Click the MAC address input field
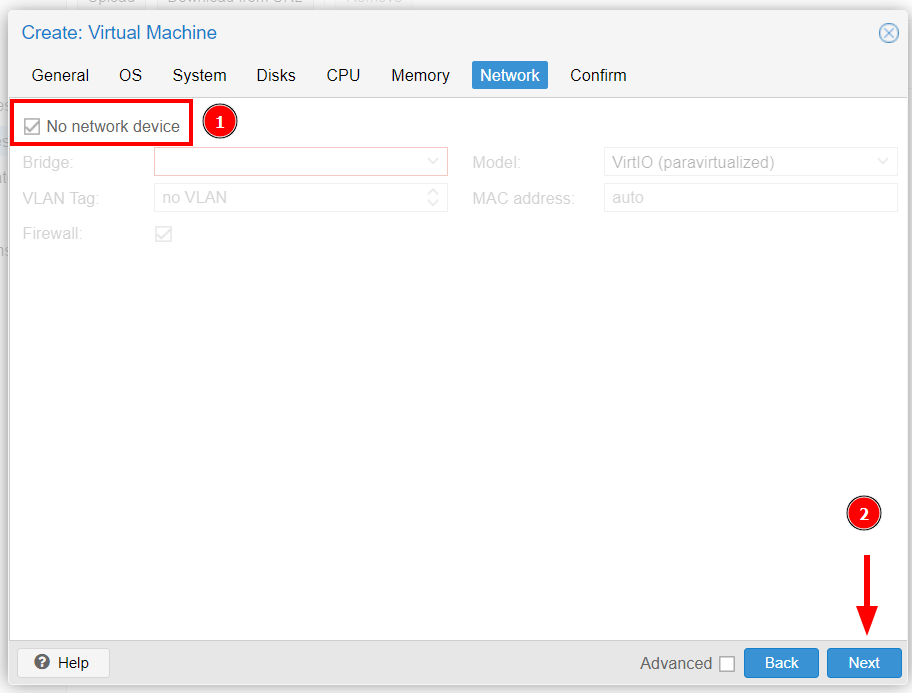This screenshot has width=912, height=693. tap(750, 198)
